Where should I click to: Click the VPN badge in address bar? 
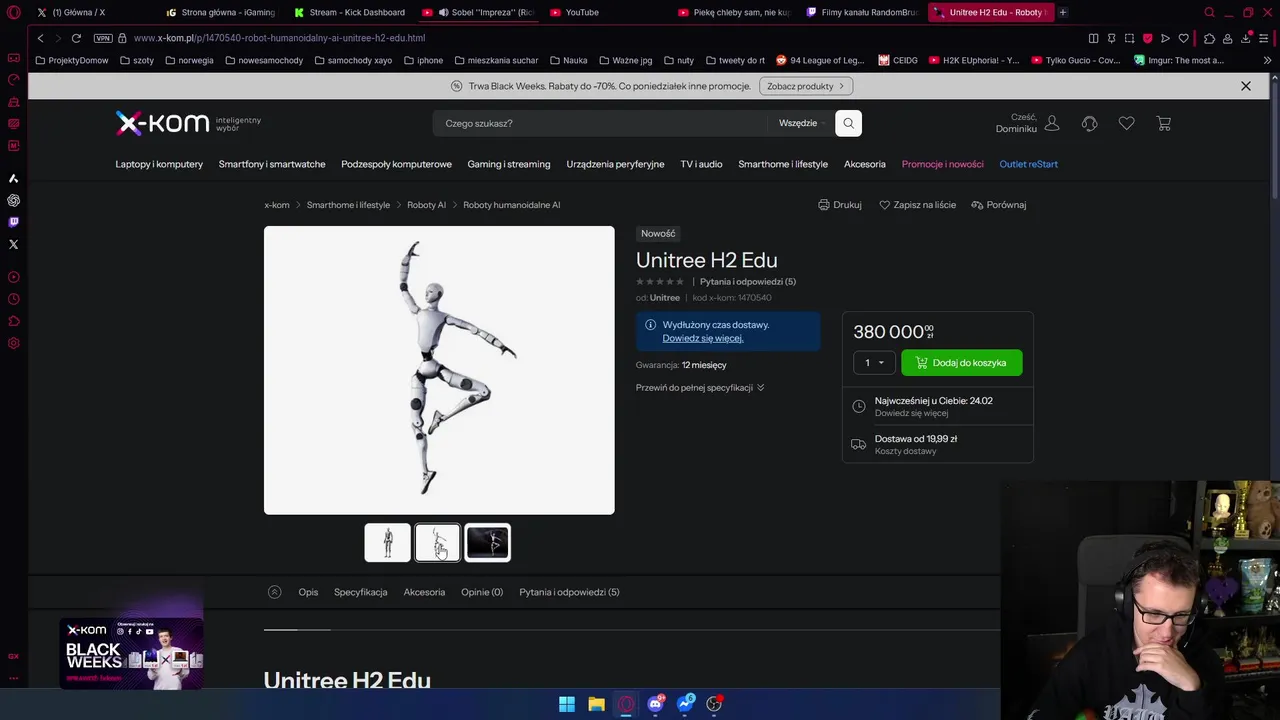click(103, 38)
